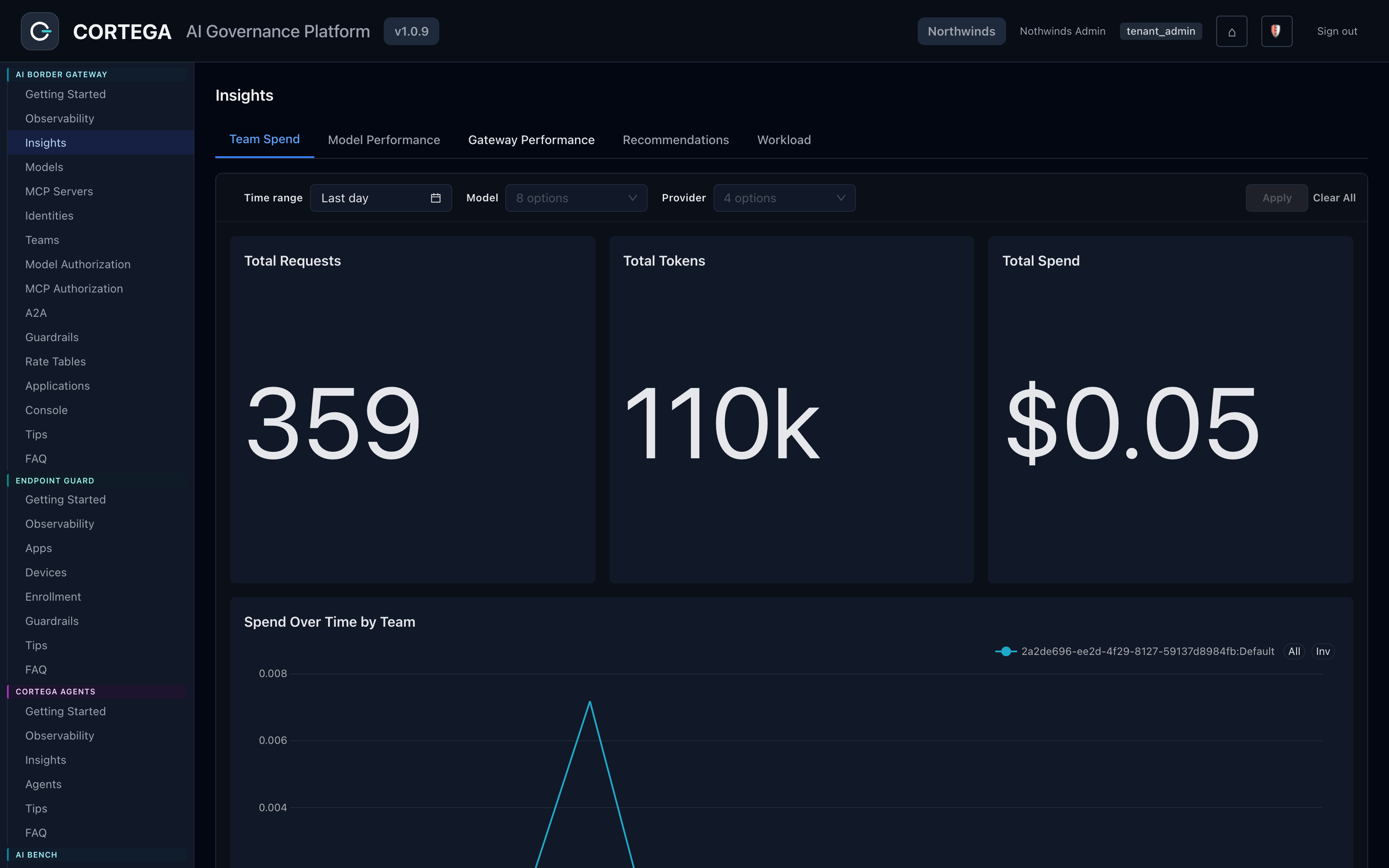1389x868 pixels.
Task: Switch to the Team Spend tab
Action: pyautogui.click(x=264, y=139)
